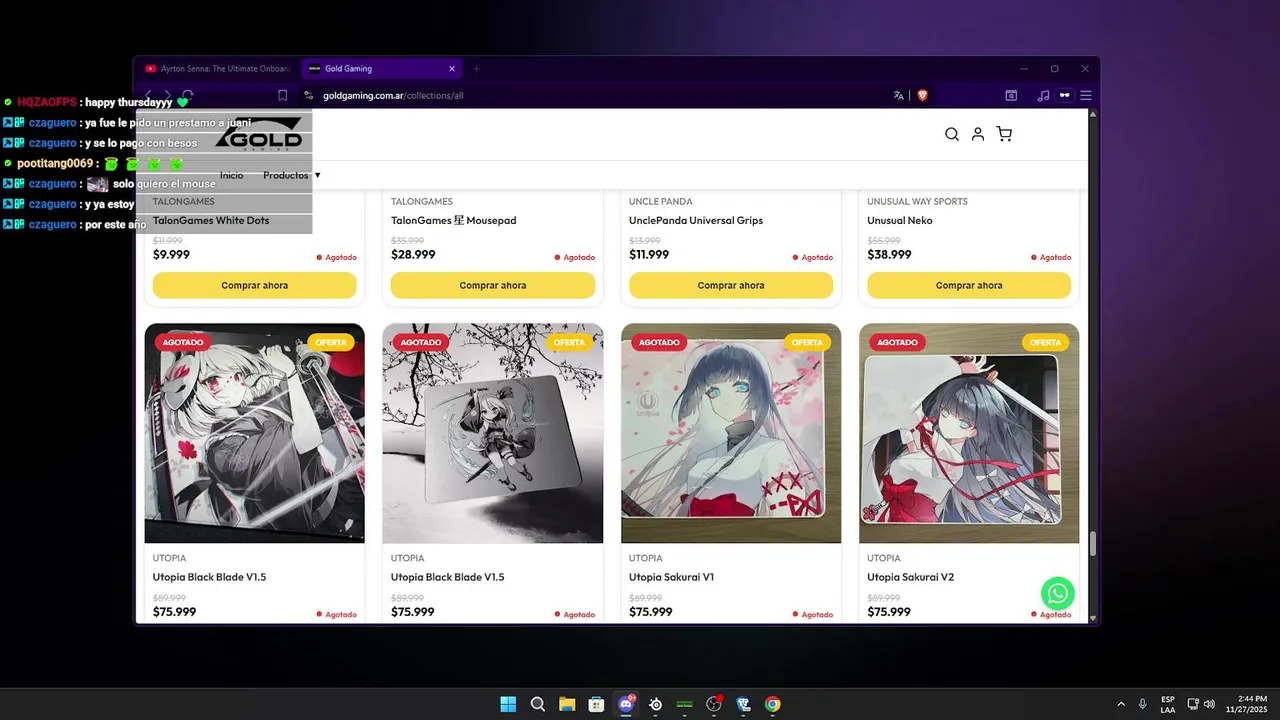This screenshot has height=720, width=1280.
Task: Click the $28.999 price text
Action: (x=413, y=254)
